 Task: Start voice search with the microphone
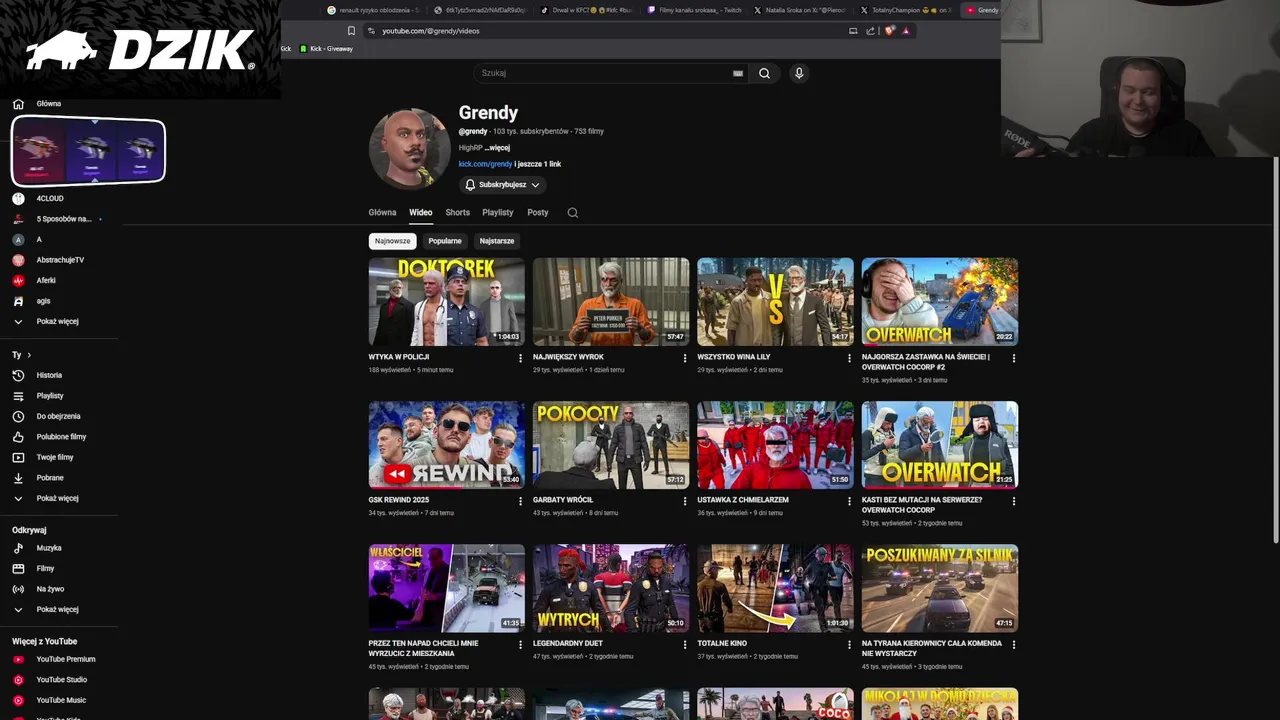coord(798,73)
